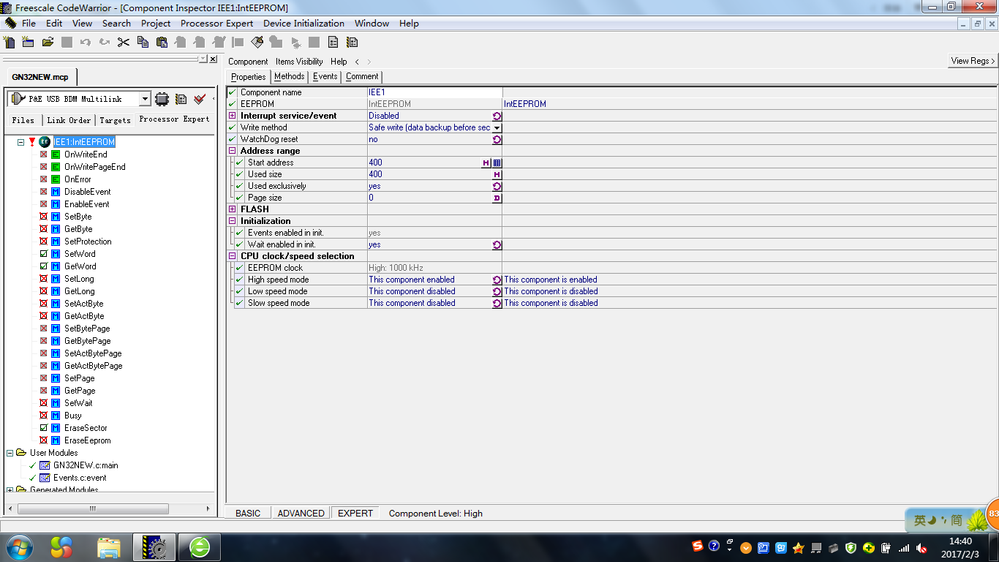Toggle High speed mode circular arrow icon
This screenshot has width=999, height=562.
tap(497, 280)
